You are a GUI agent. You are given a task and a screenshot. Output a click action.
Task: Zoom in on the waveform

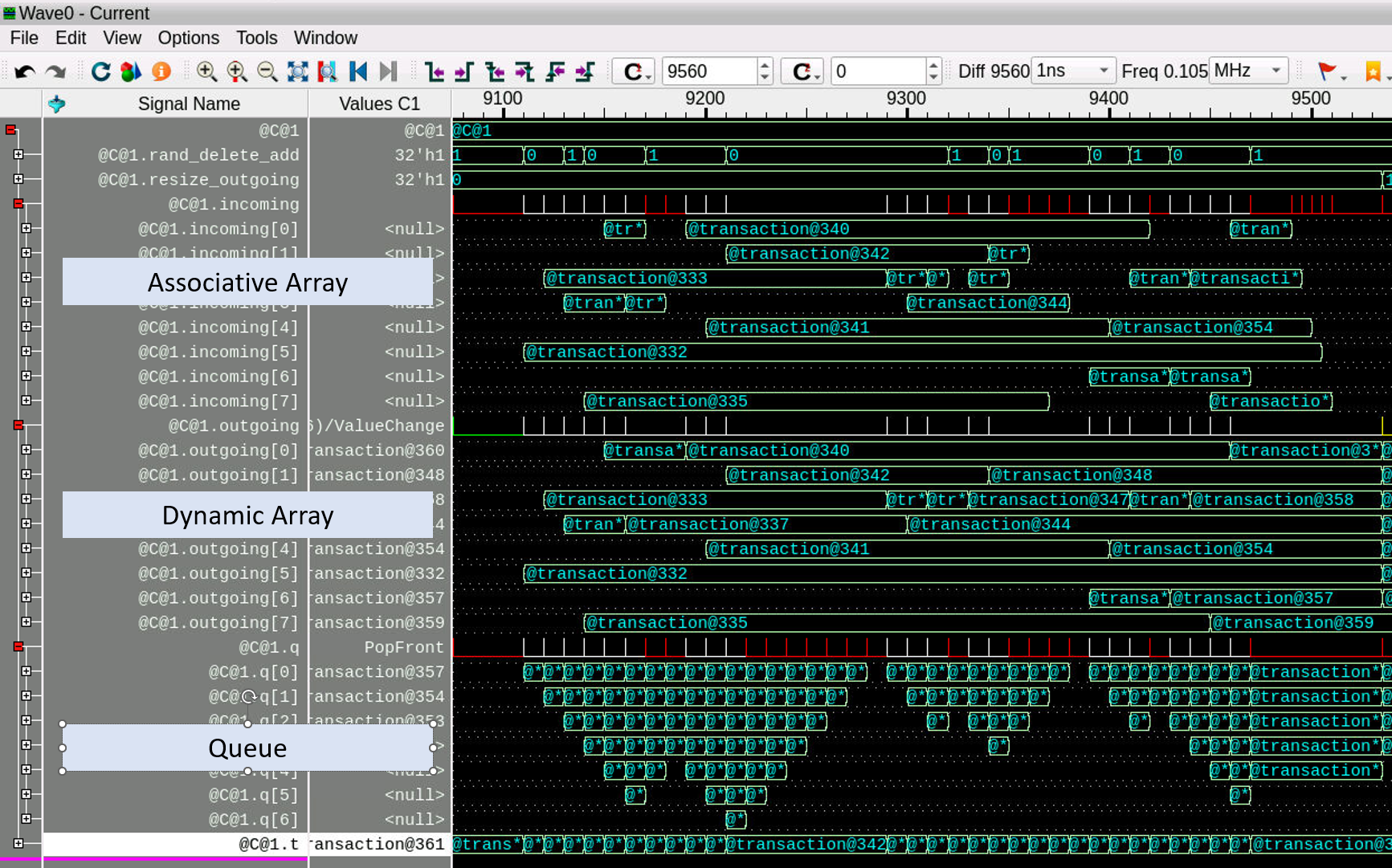[206, 71]
